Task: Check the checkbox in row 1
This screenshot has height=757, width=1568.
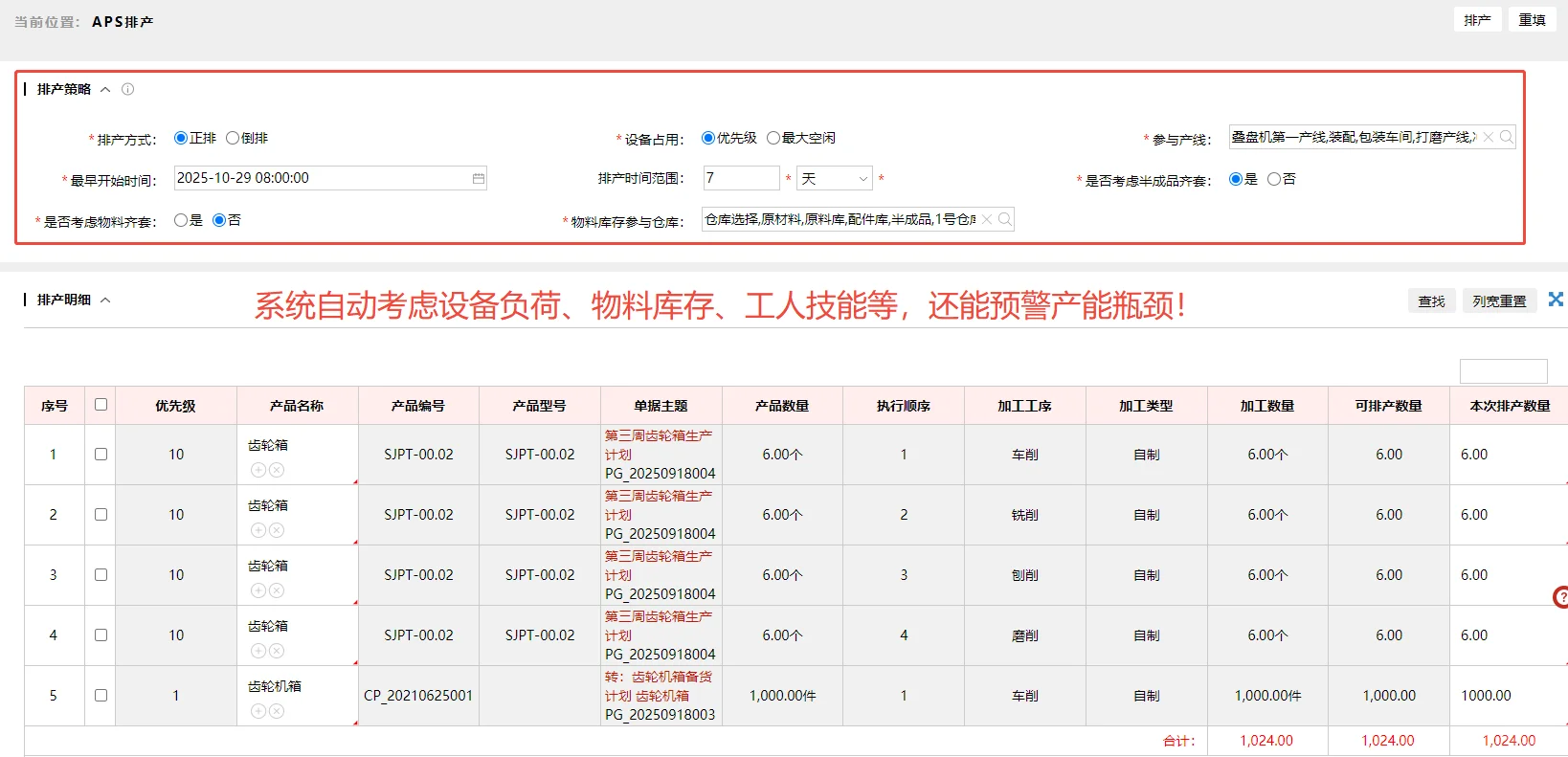Action: (x=101, y=455)
